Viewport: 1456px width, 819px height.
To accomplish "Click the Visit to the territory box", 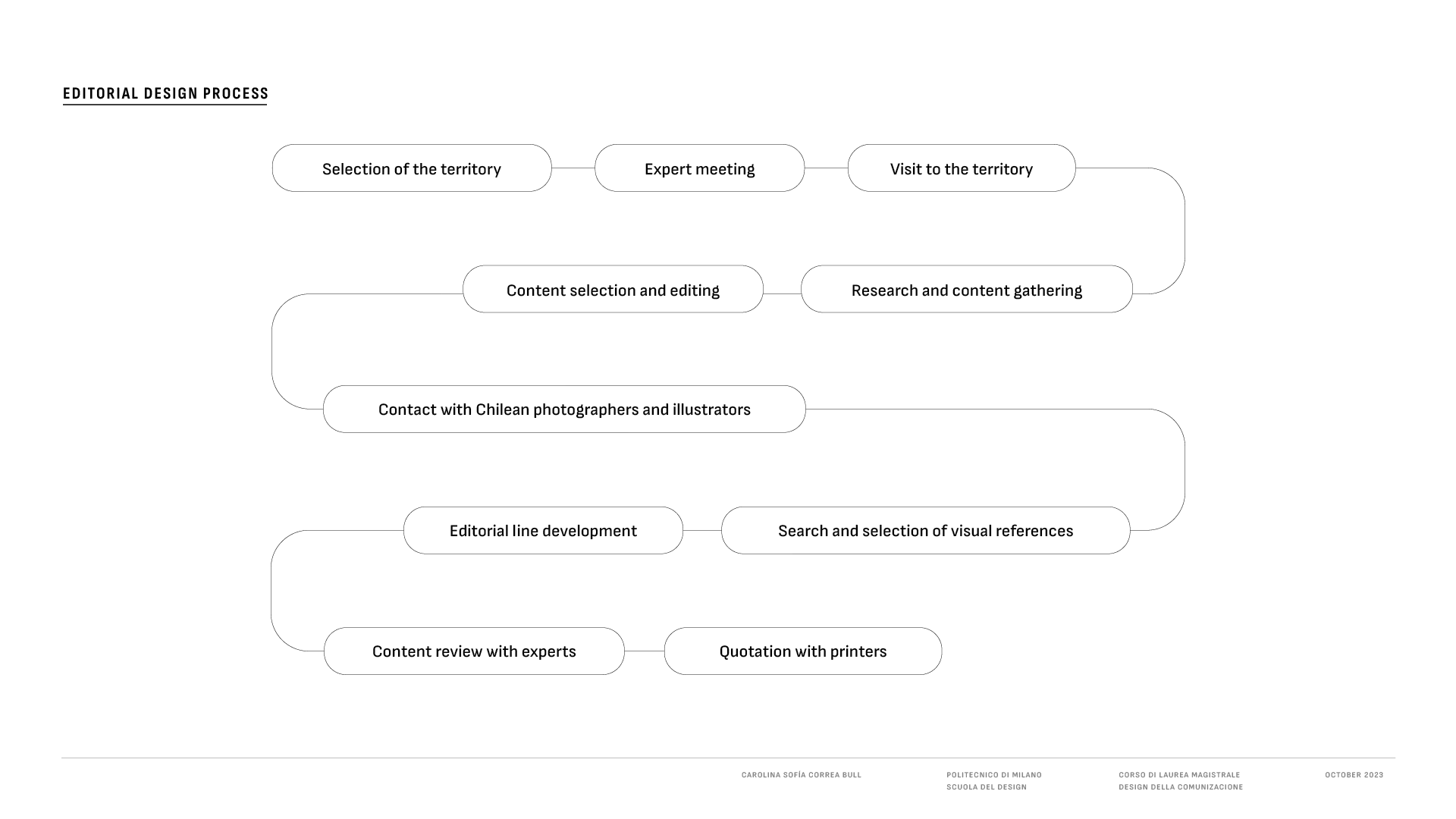I will pos(962,168).
